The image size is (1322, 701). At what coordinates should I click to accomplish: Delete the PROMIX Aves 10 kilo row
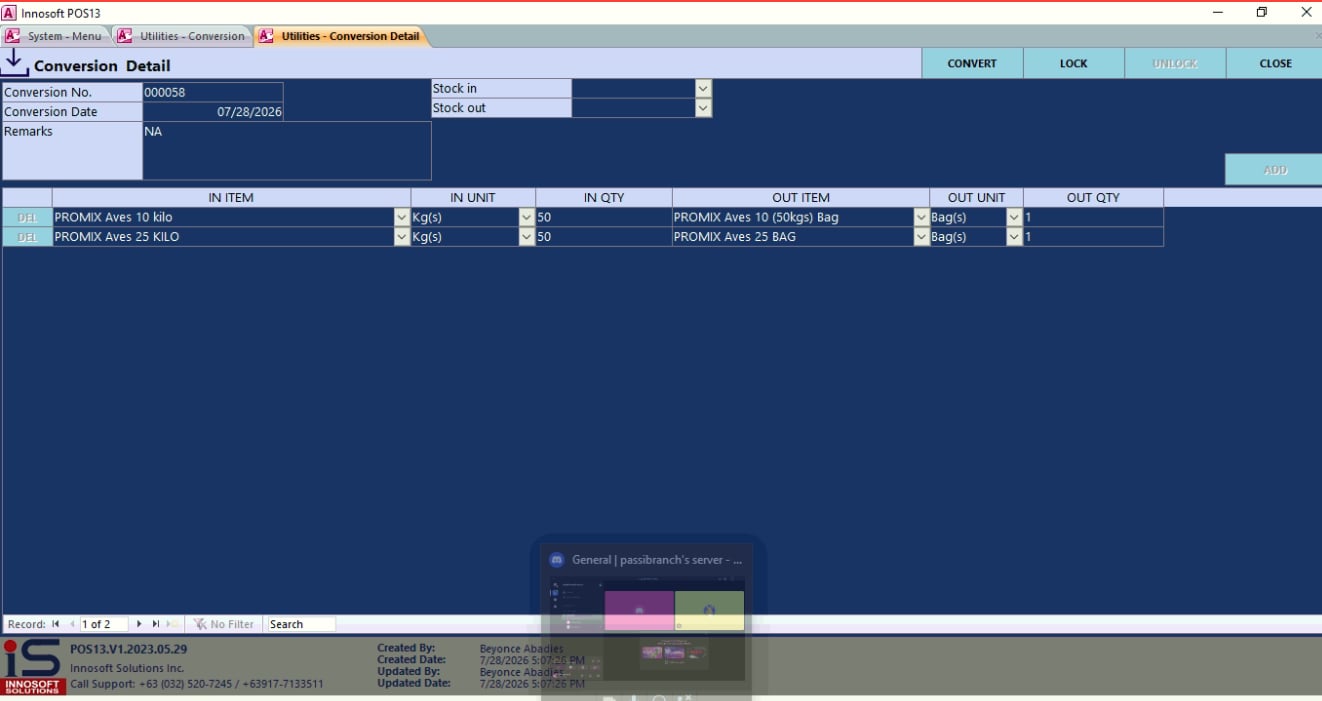pos(27,217)
